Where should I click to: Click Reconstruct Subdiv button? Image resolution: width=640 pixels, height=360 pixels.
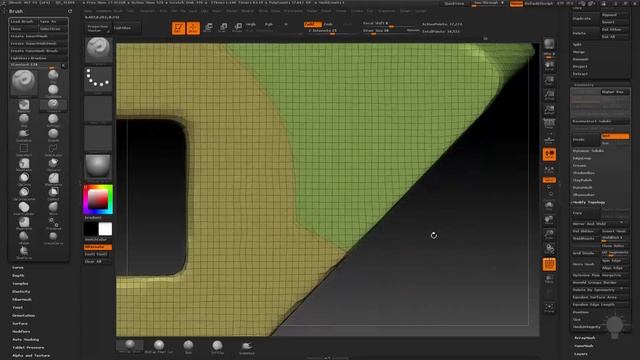point(600,121)
